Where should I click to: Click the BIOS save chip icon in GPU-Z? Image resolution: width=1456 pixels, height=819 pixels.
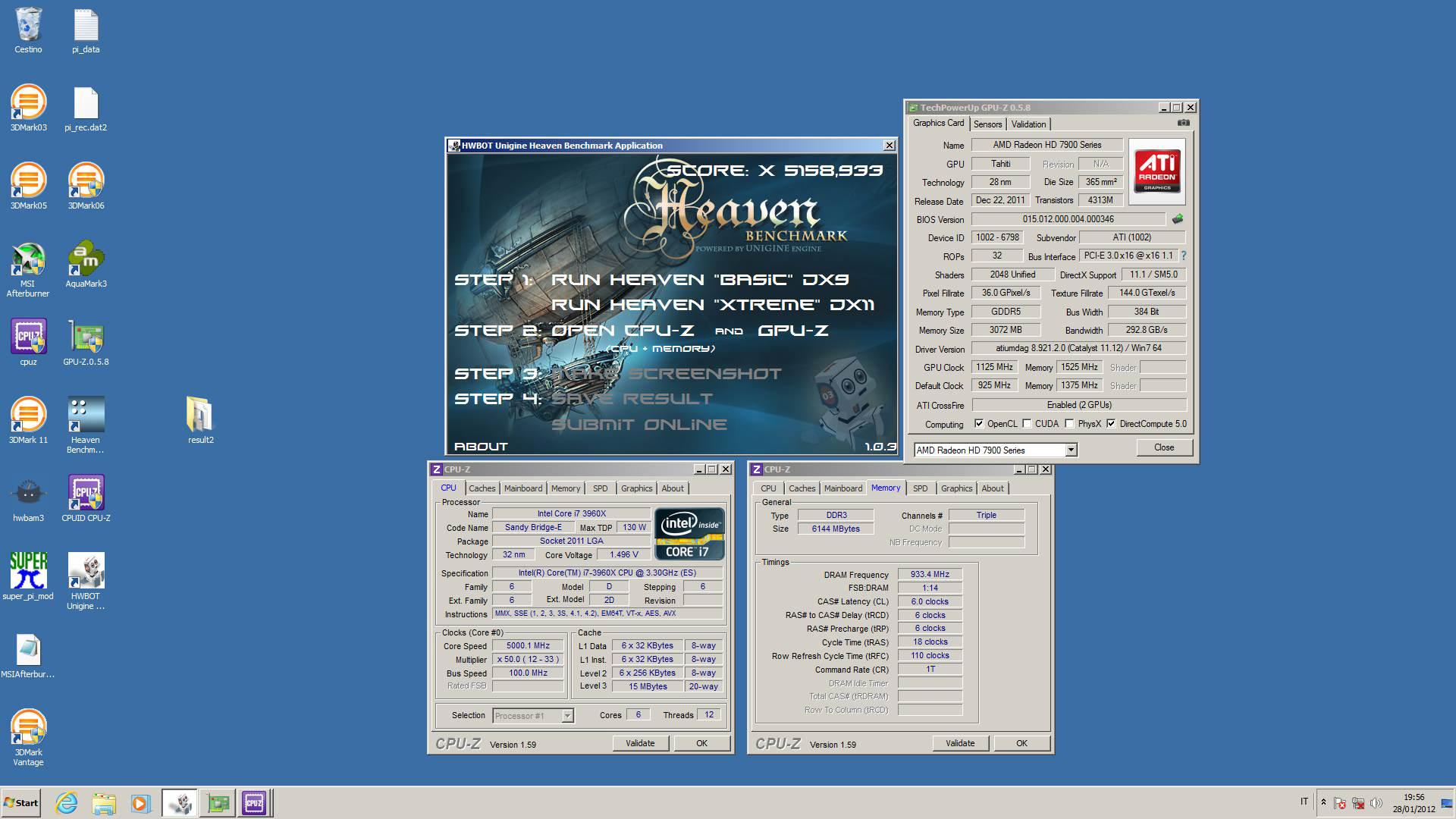click(1177, 219)
